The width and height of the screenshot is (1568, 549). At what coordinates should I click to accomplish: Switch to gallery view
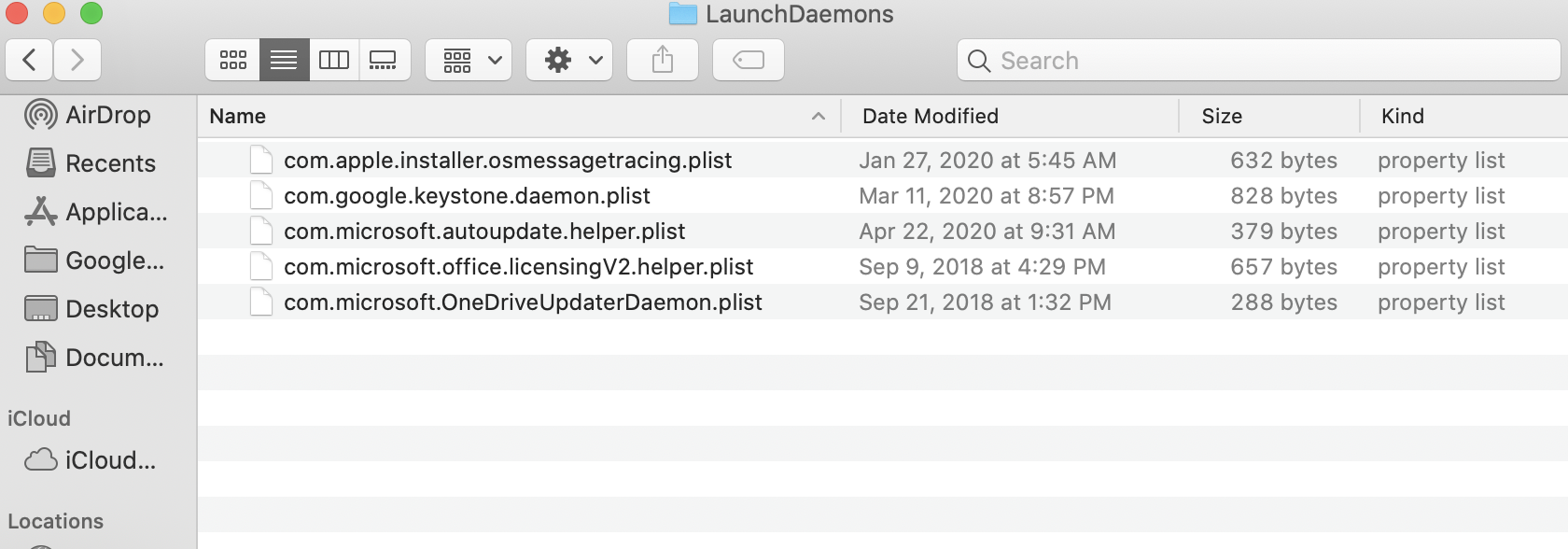click(x=384, y=61)
